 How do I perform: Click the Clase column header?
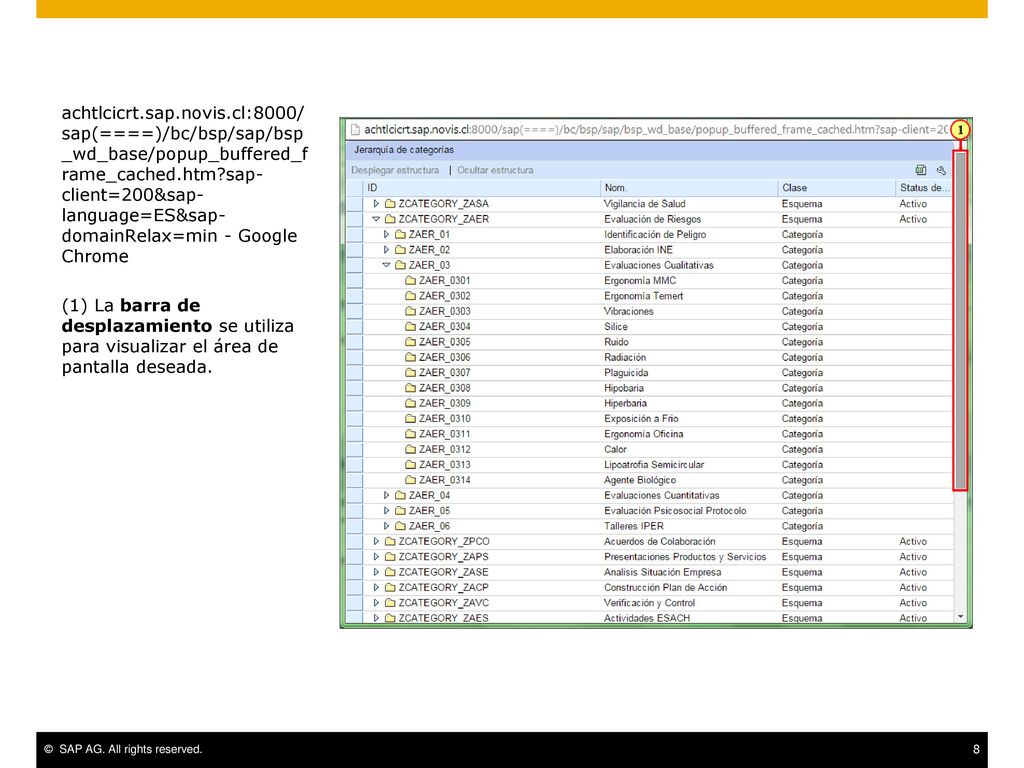836,187
